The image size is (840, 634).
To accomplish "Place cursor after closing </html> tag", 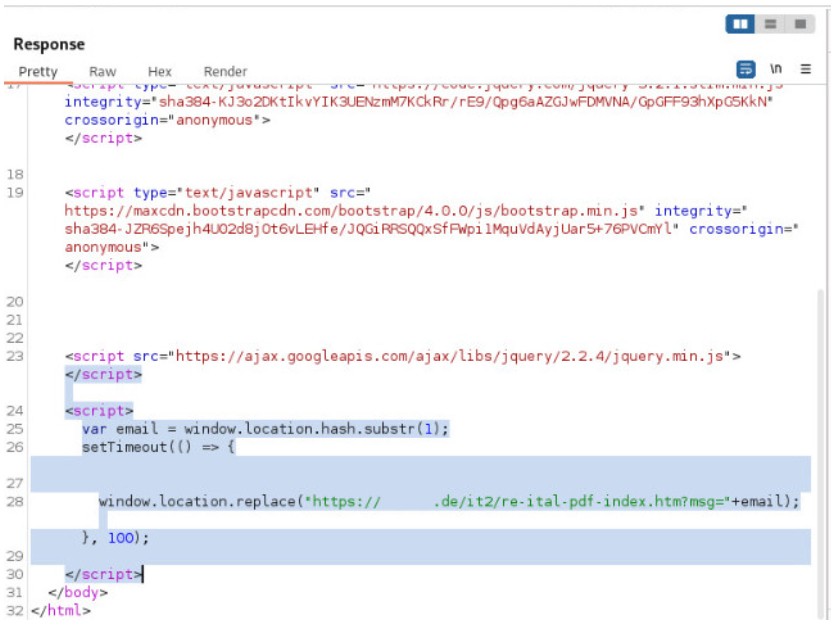I will tap(92, 611).
